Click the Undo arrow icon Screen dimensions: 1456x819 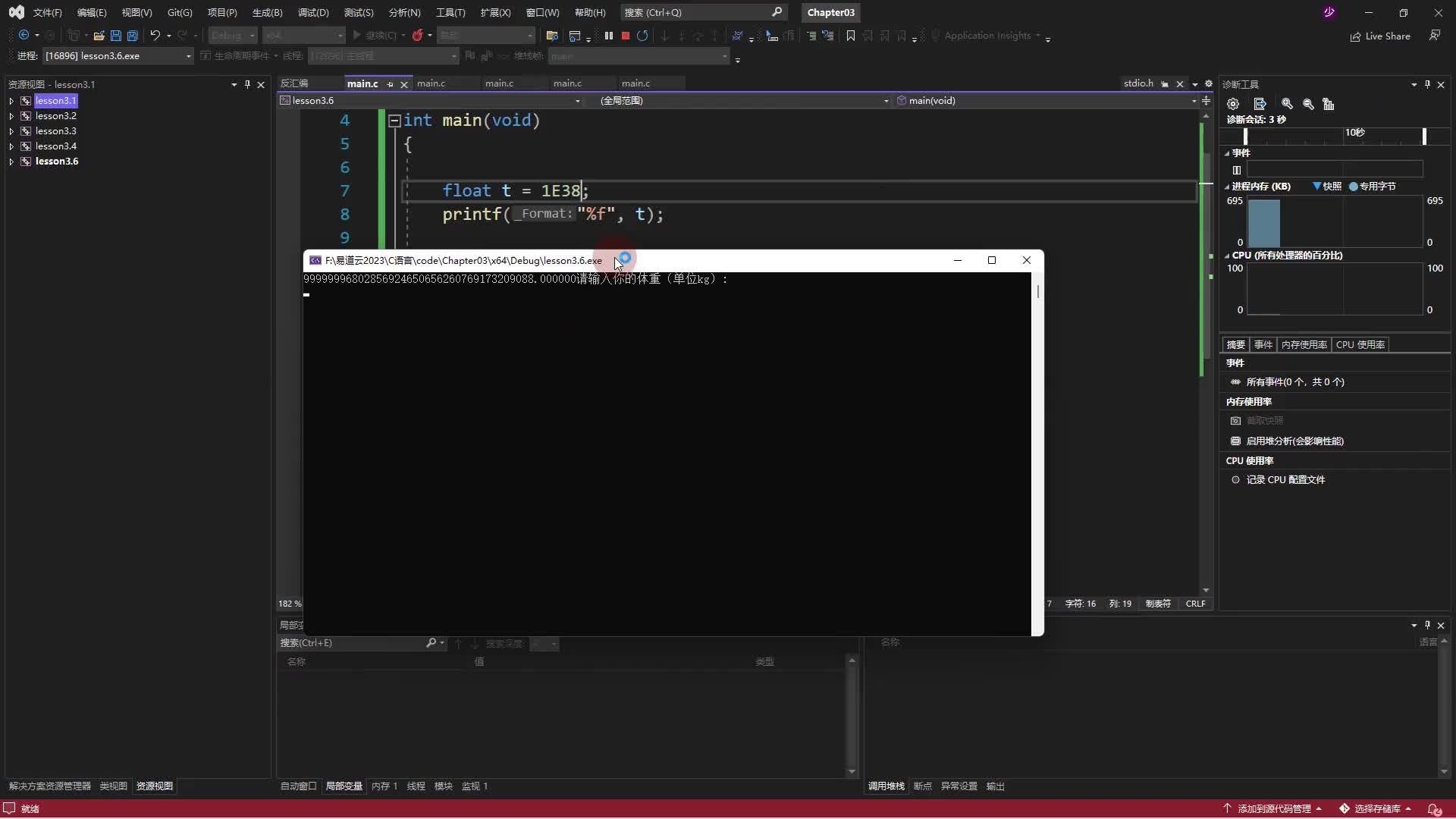tap(155, 36)
